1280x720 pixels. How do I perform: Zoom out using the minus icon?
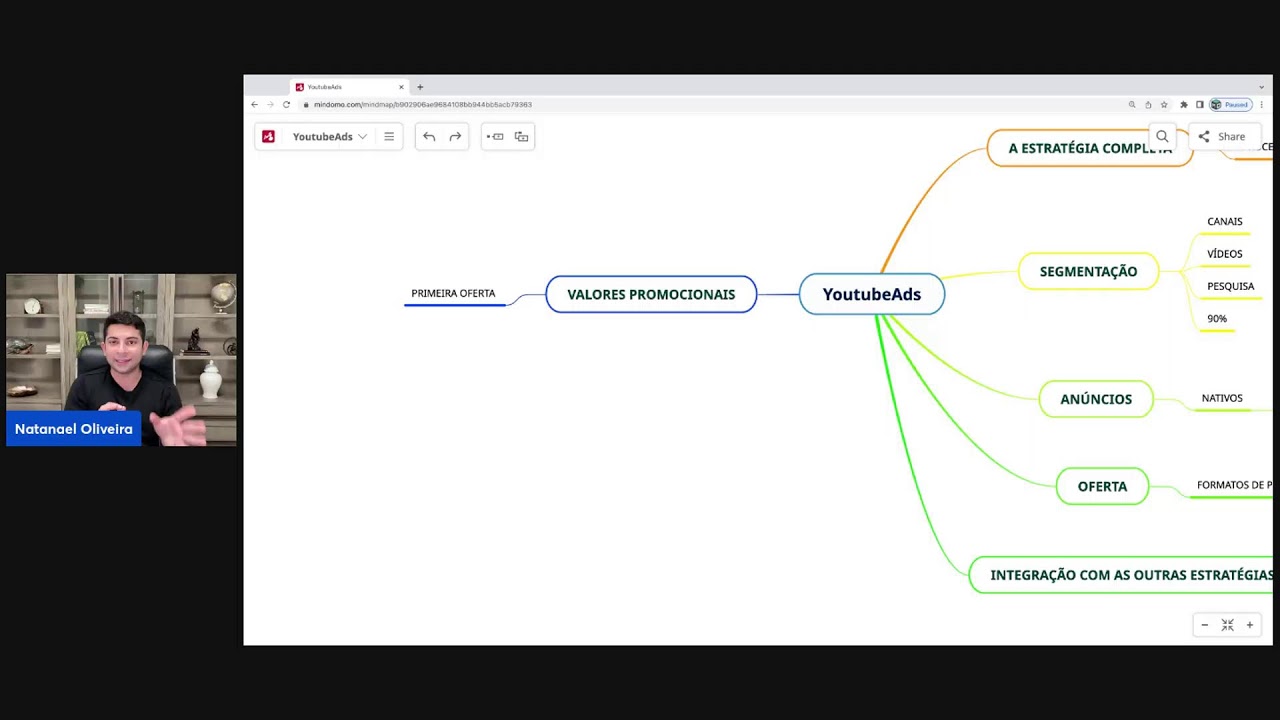[1204, 625]
